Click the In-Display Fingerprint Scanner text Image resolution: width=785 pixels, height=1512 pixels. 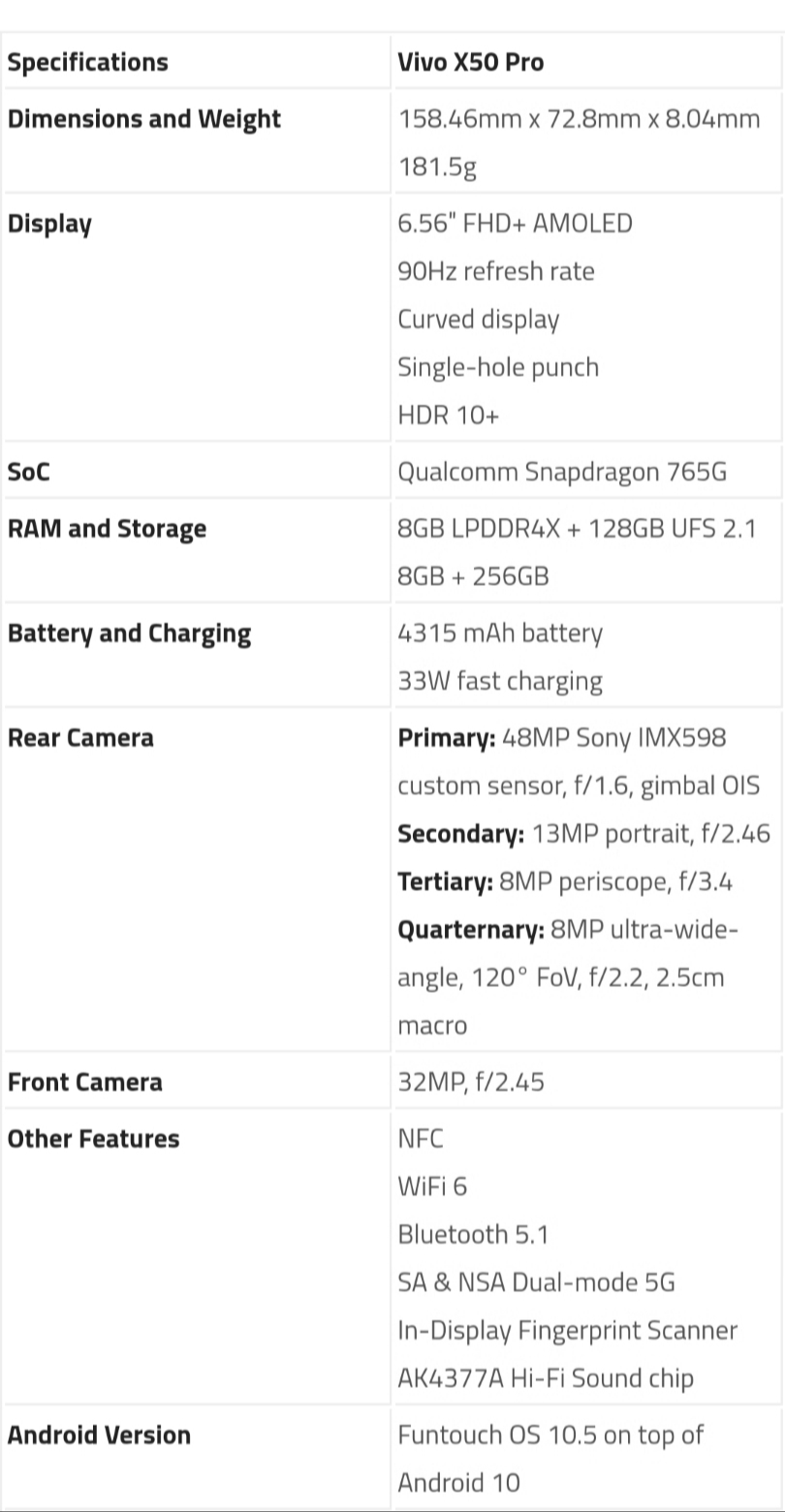[568, 1331]
